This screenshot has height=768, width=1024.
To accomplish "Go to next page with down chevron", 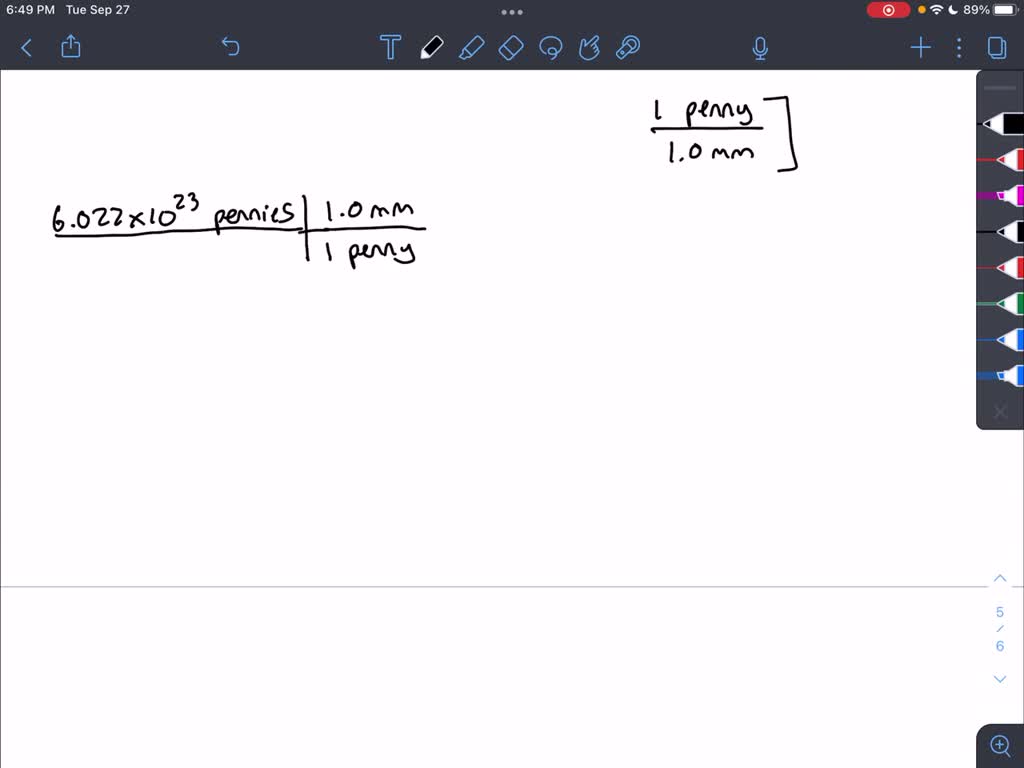I will 1000,679.
